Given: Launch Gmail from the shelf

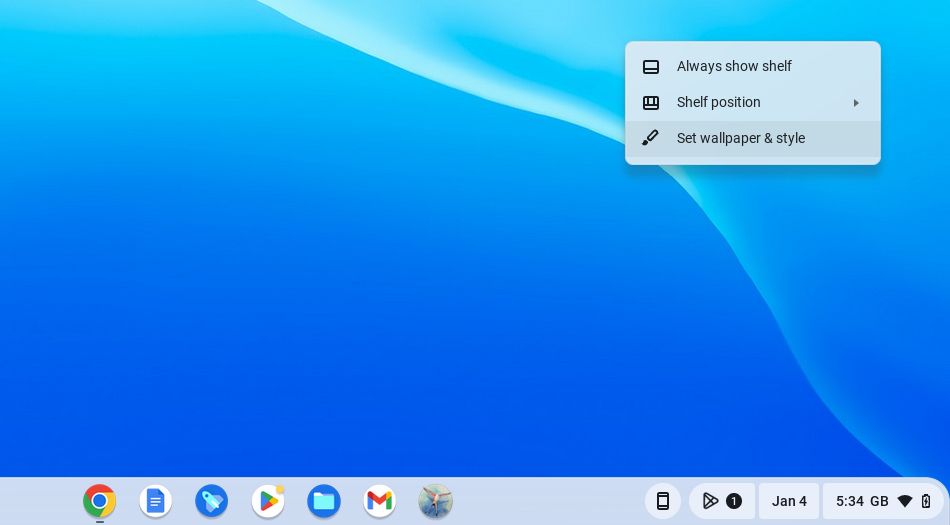Looking at the screenshot, I should [380, 501].
